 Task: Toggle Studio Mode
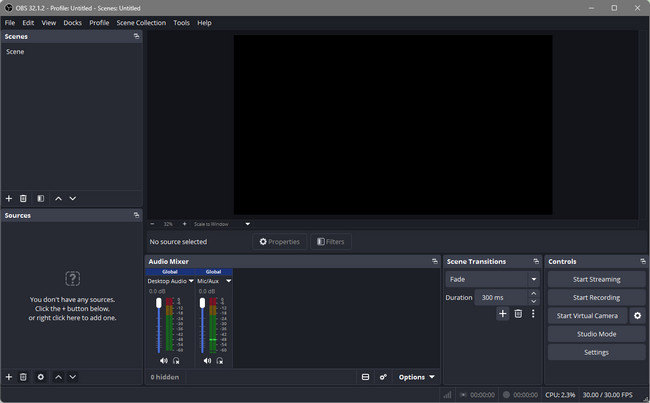click(x=596, y=334)
